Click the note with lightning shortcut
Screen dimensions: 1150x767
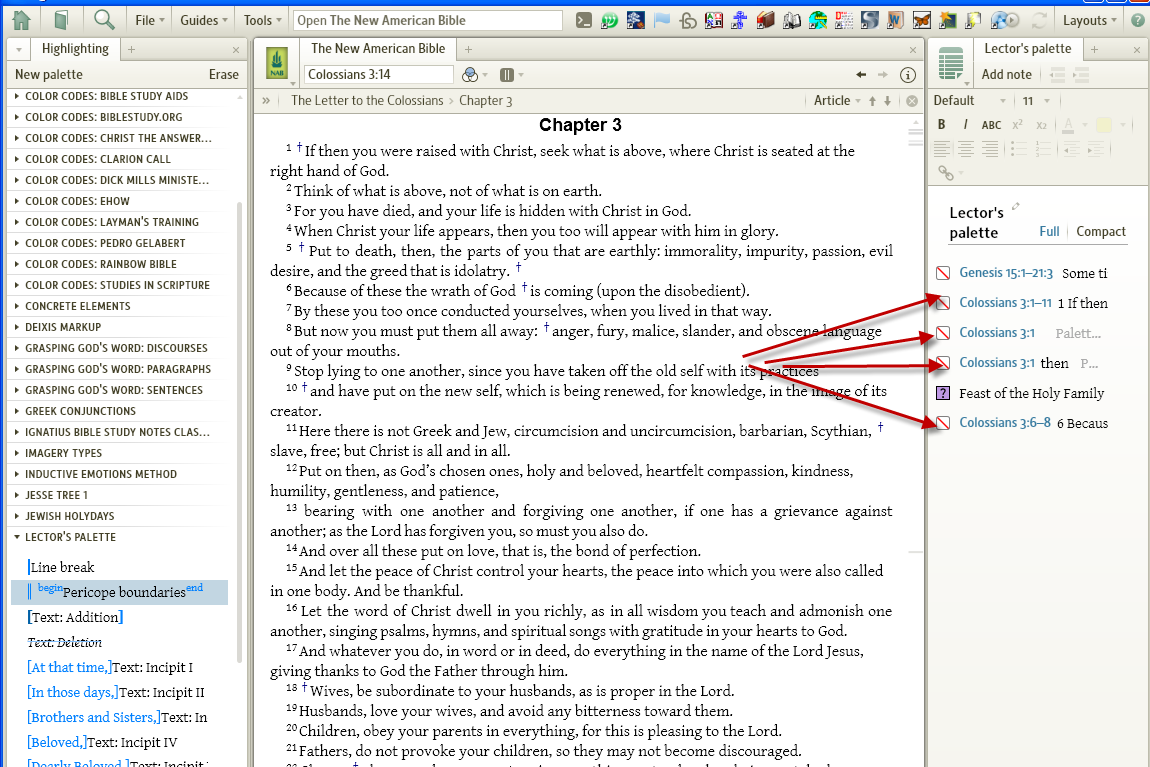tap(974, 21)
